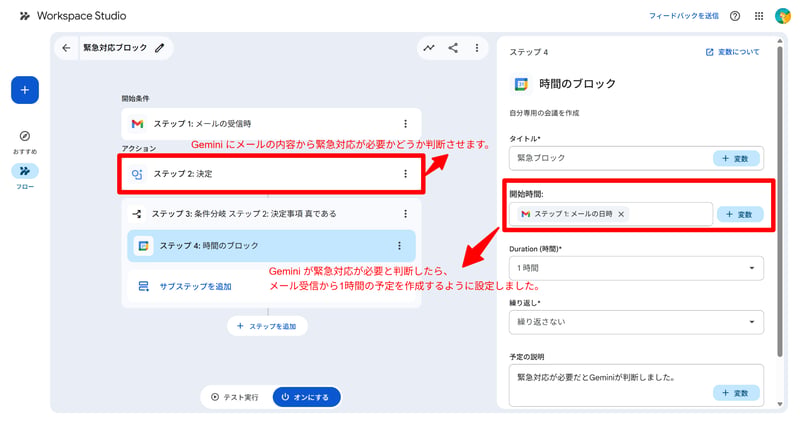Viewport: 800px width, 425px height.
Task: Open 変数について link
Action: (x=733, y=52)
